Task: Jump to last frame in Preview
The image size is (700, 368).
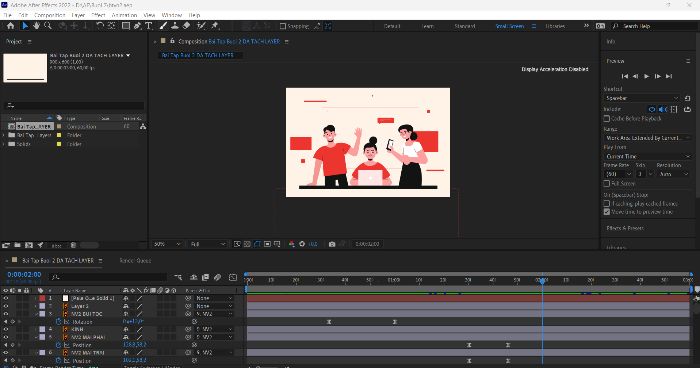Action: point(669,76)
